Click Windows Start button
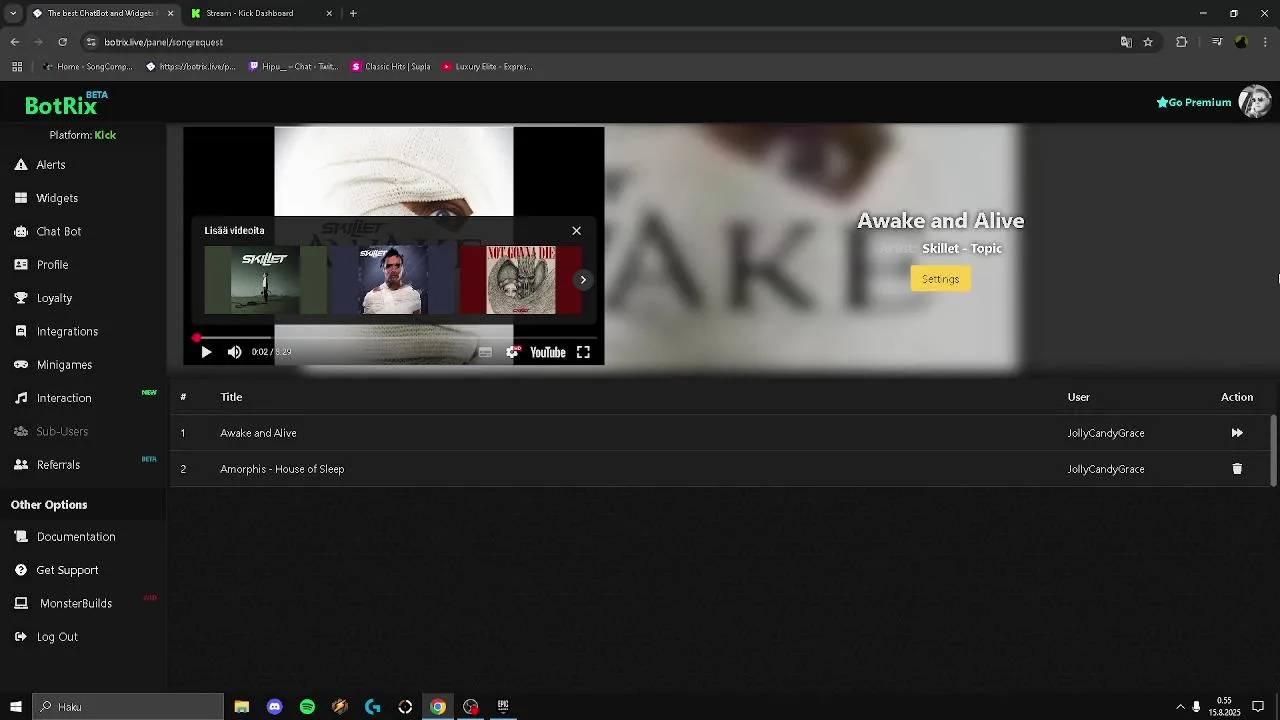The width and height of the screenshot is (1280, 720). [16, 707]
